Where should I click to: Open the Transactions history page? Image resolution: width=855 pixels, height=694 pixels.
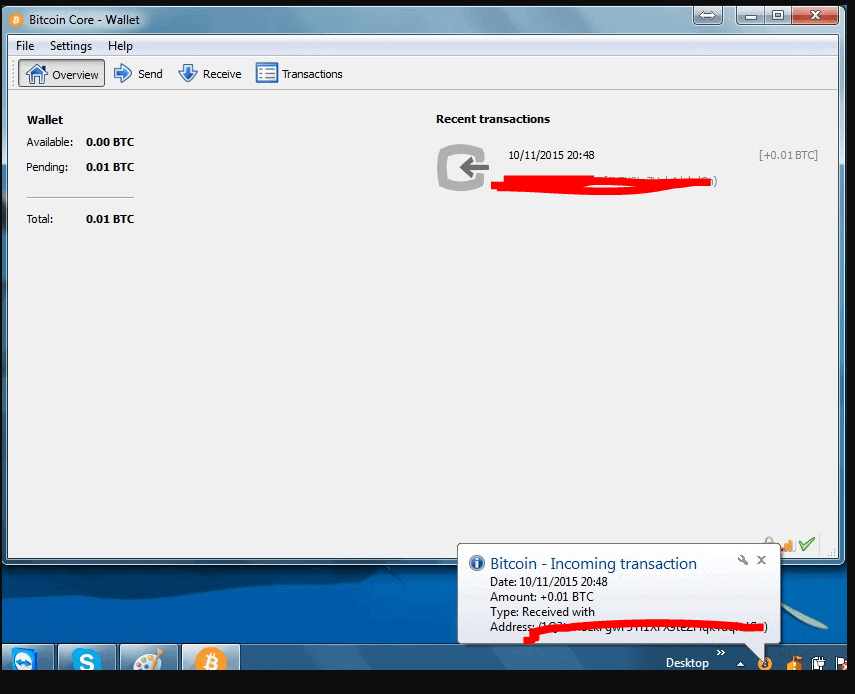point(299,74)
